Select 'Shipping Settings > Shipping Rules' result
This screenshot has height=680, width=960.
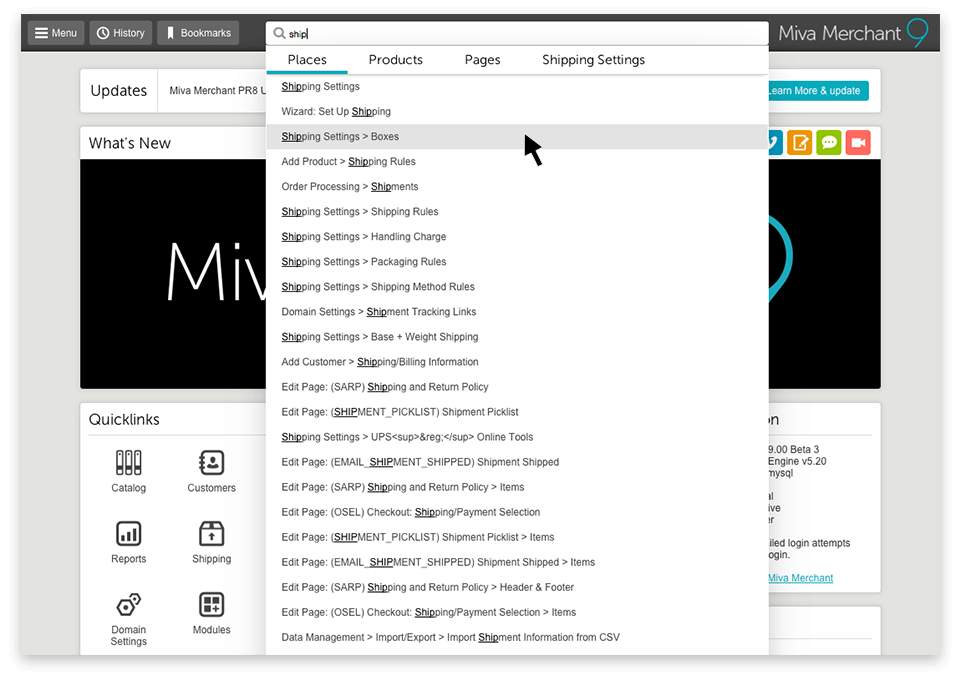coord(517,212)
